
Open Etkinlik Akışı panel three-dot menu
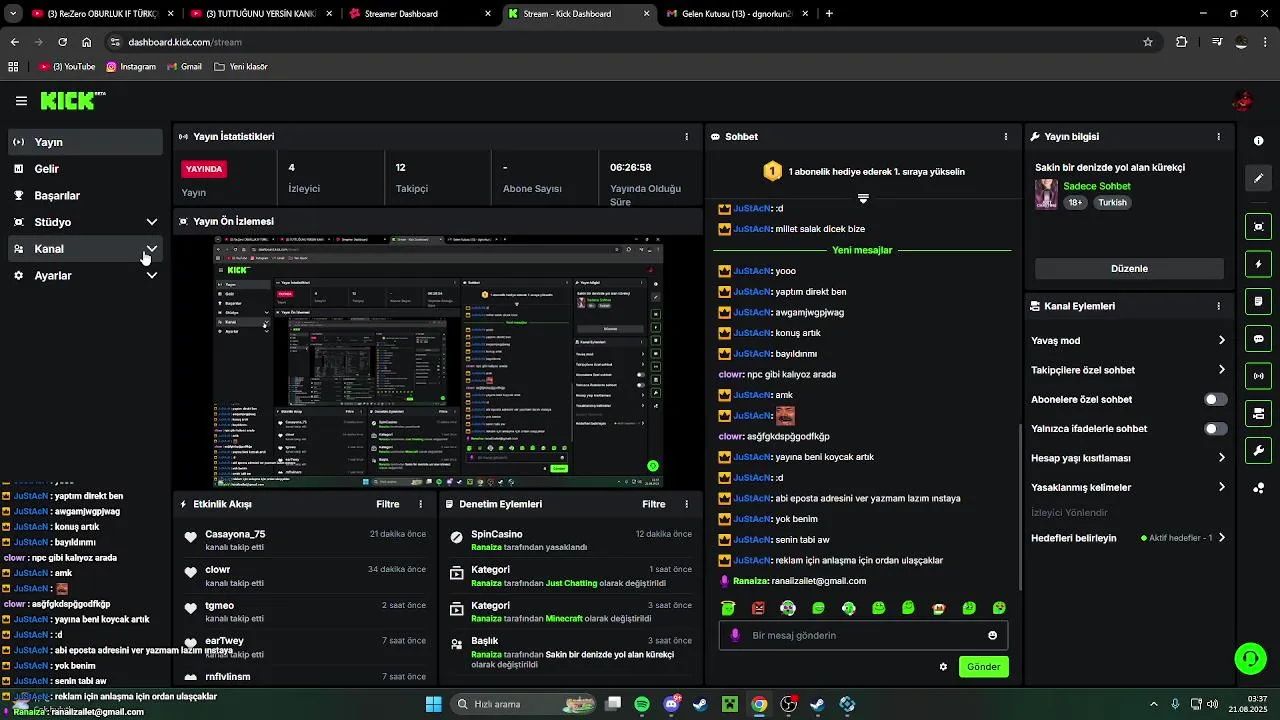pos(420,504)
